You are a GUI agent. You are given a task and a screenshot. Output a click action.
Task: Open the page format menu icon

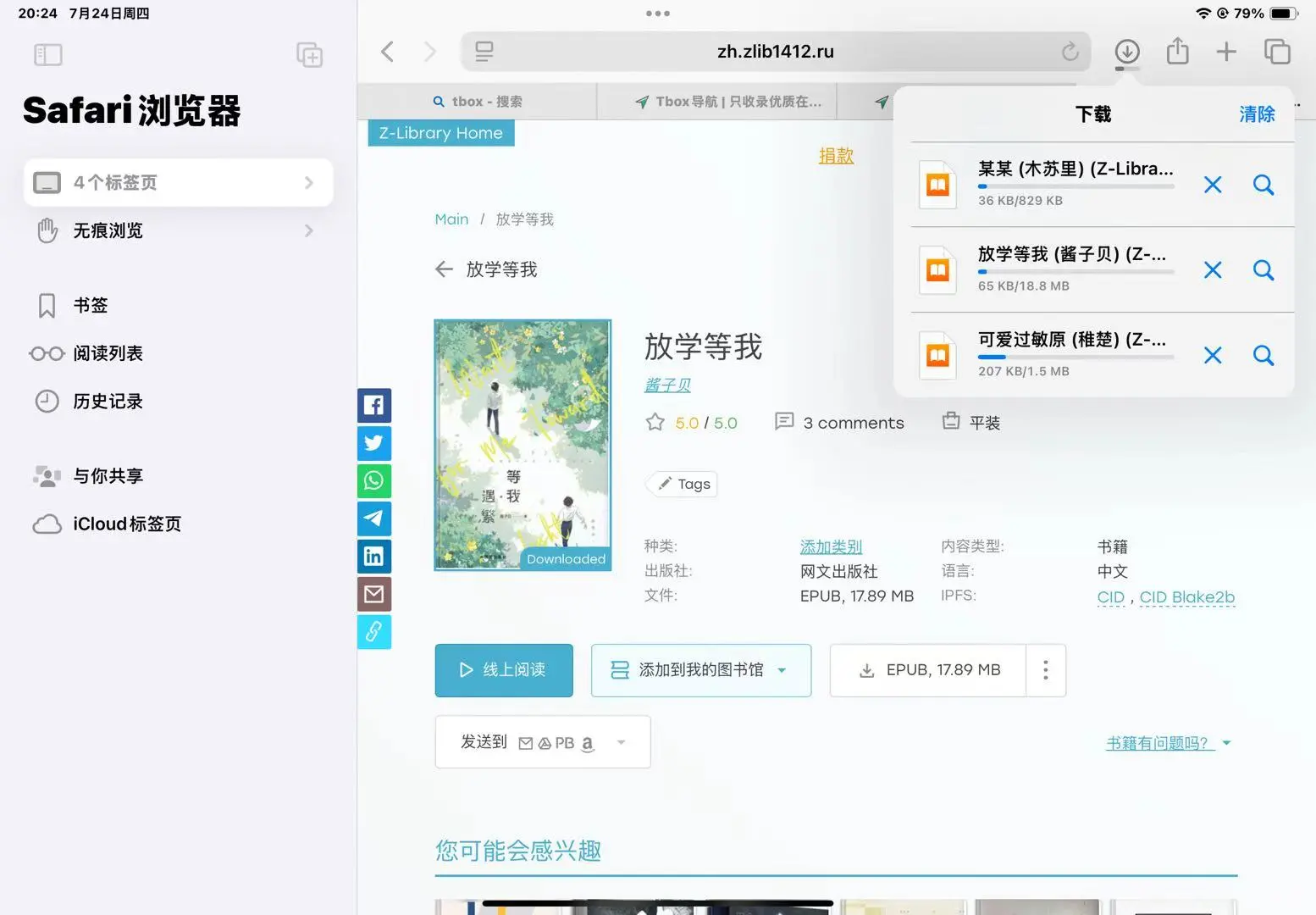[x=484, y=52]
